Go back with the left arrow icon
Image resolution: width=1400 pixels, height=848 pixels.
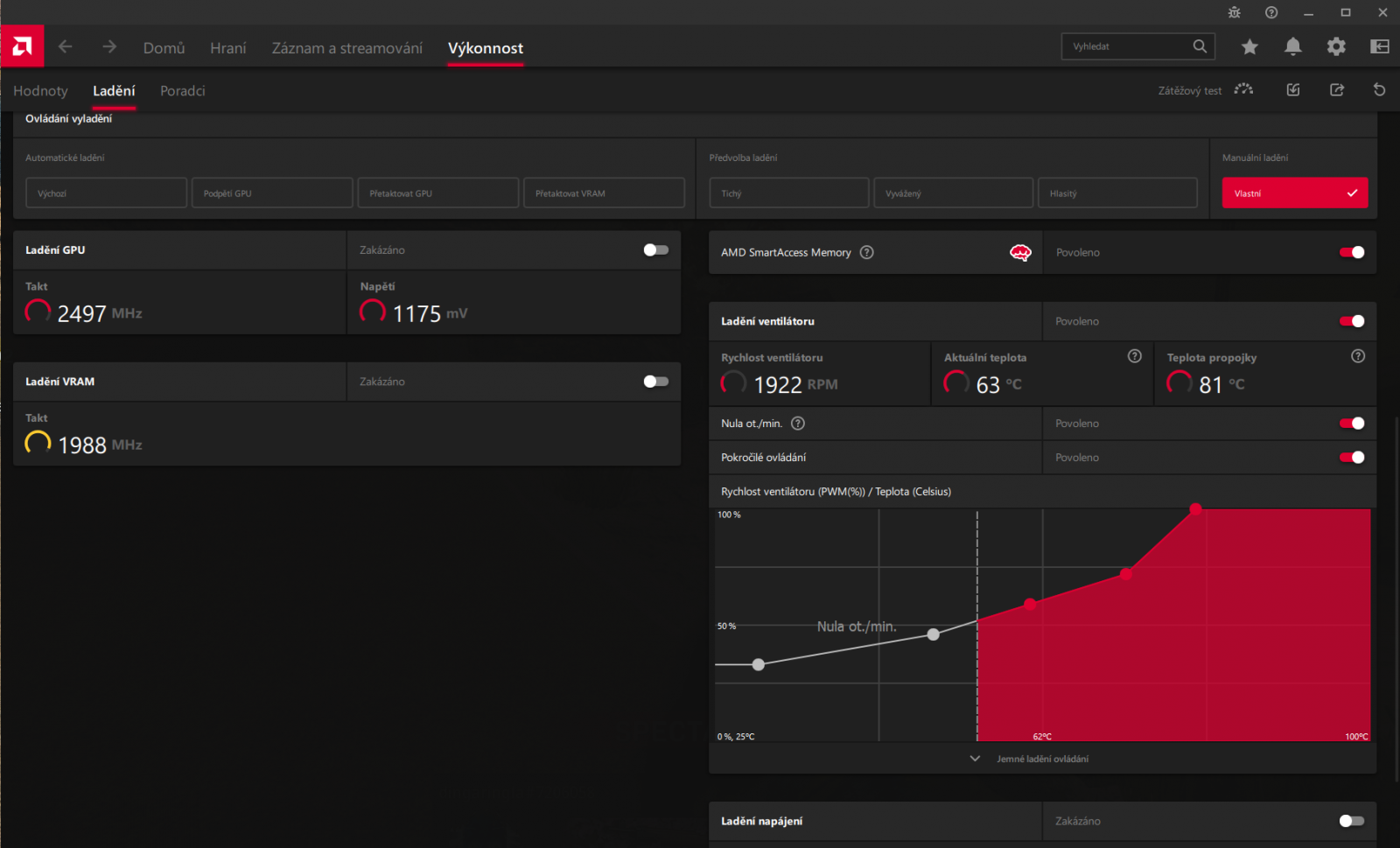pyautogui.click(x=66, y=46)
